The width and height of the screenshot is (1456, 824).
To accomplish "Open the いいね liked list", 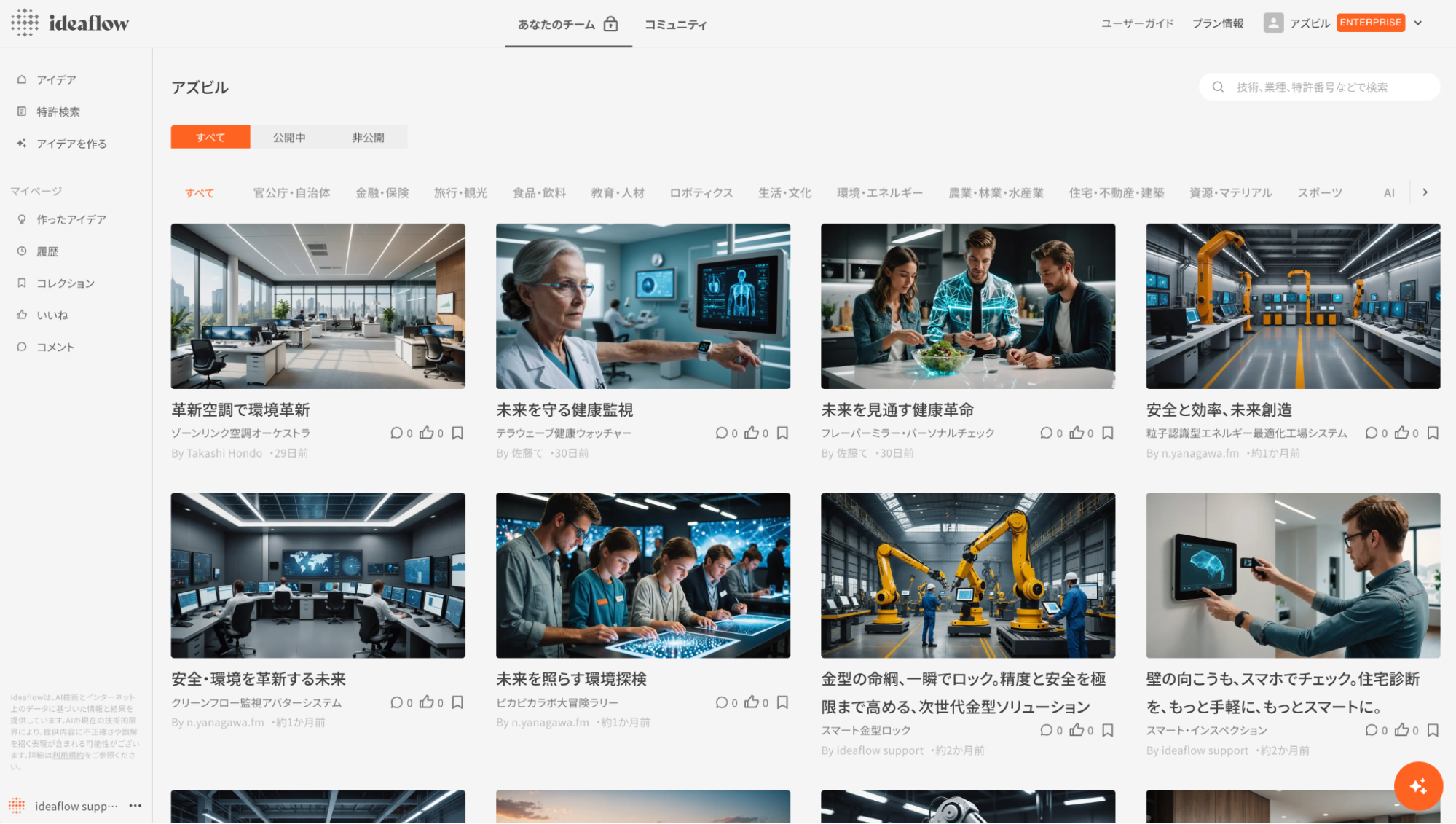I will [52, 315].
